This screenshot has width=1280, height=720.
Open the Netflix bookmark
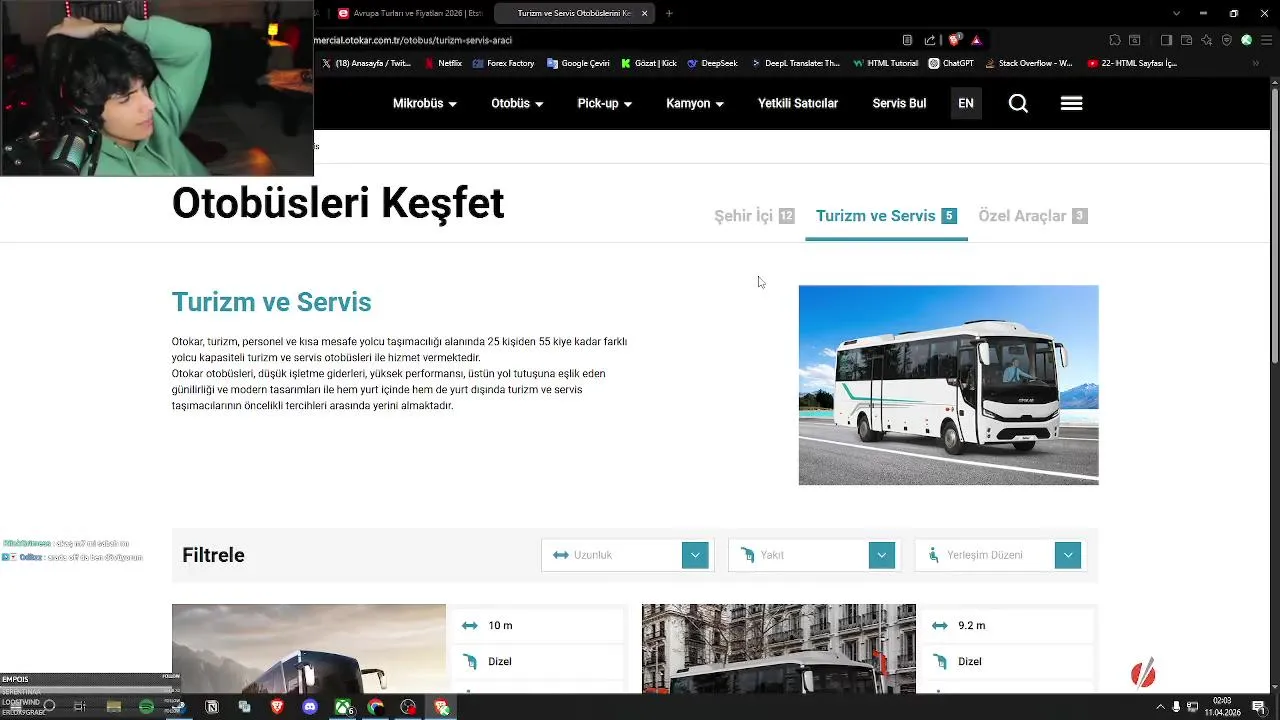443,63
